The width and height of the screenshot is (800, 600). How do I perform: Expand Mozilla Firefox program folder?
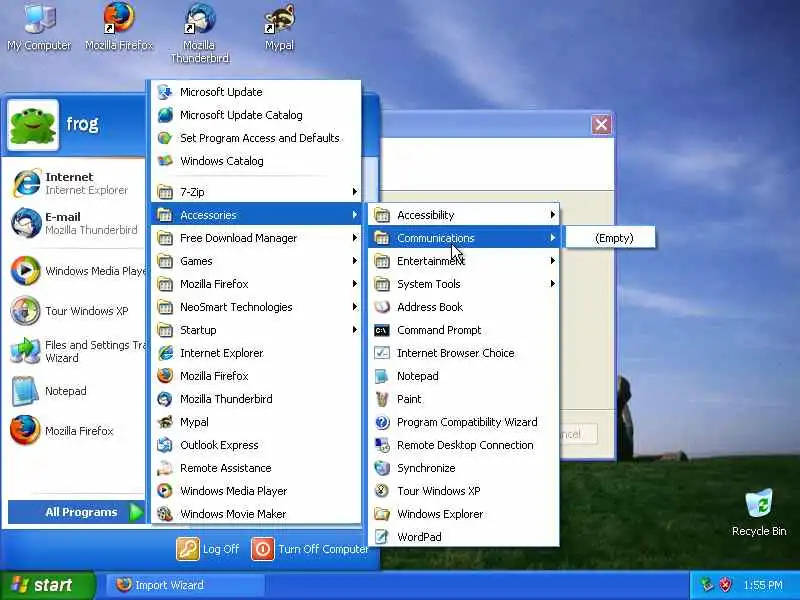pos(256,284)
